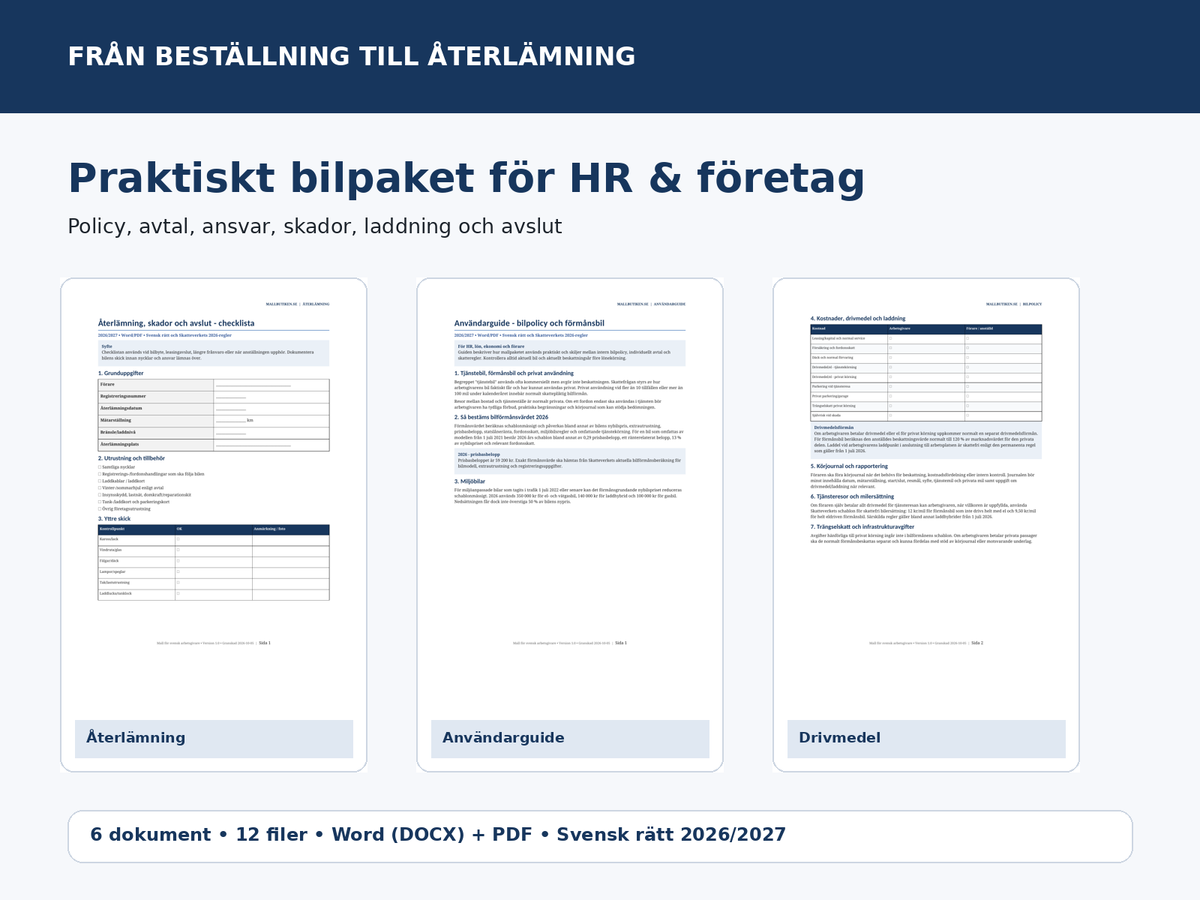Tick the 'Laddkablar / laddkort' checkbox
Image resolution: width=1200 pixels, height=900 pixels.
coord(99,481)
